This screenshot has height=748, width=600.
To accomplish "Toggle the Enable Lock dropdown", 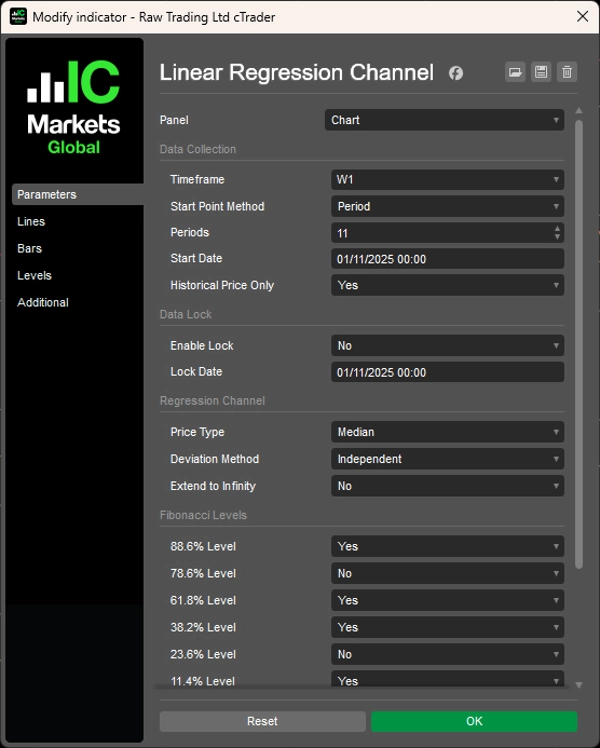I will pyautogui.click(x=447, y=346).
